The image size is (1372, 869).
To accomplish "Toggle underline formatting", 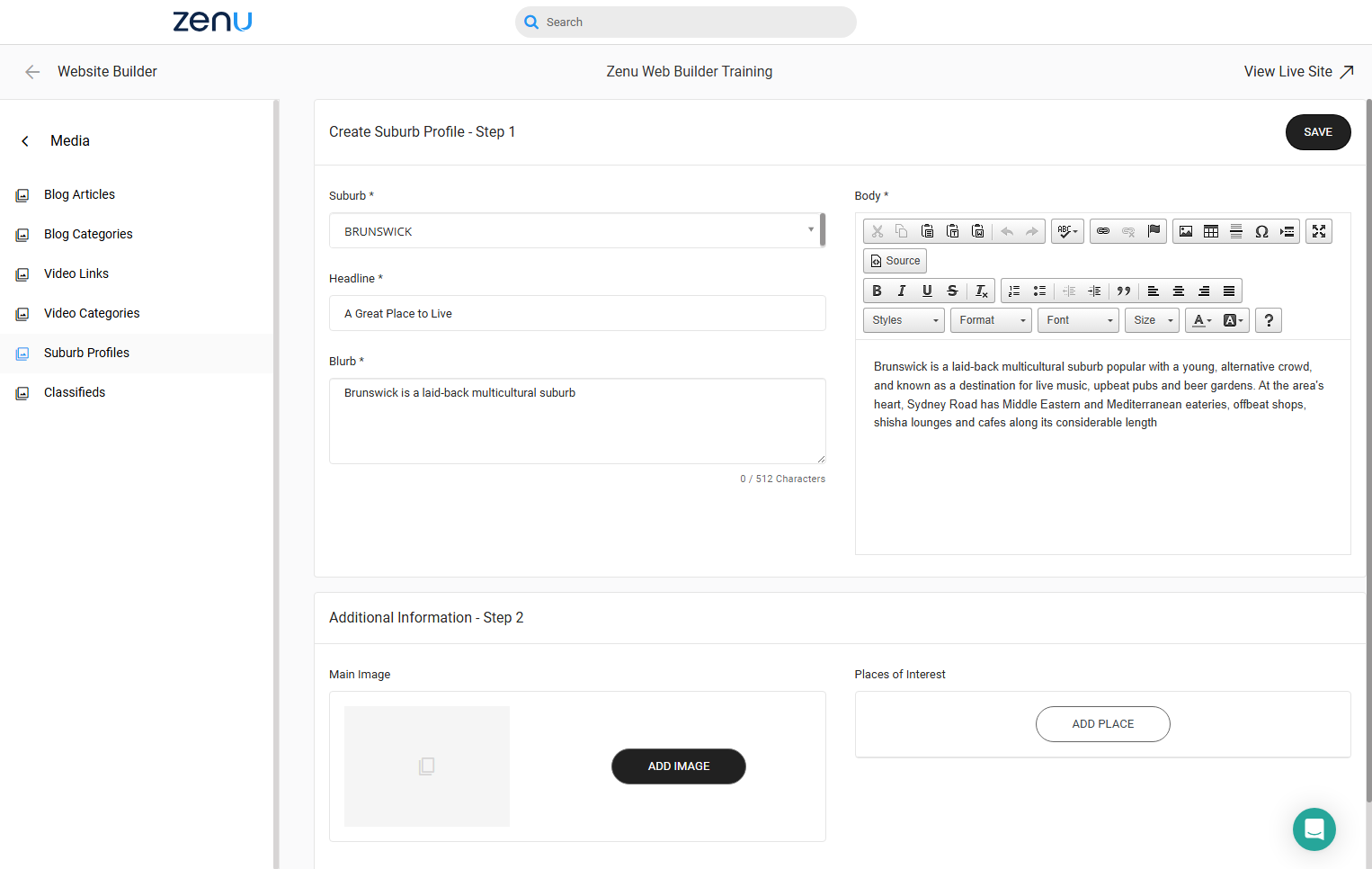I will pos(927,291).
